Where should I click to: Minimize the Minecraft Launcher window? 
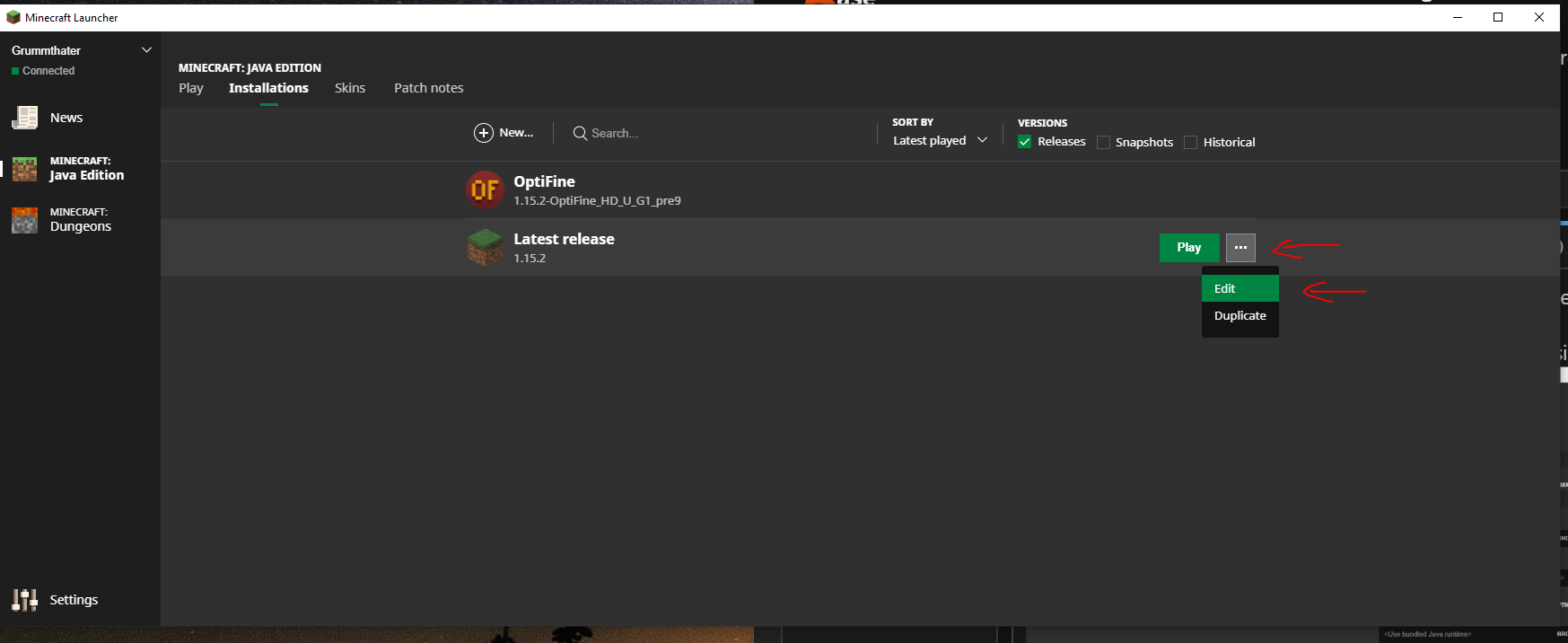1458,17
